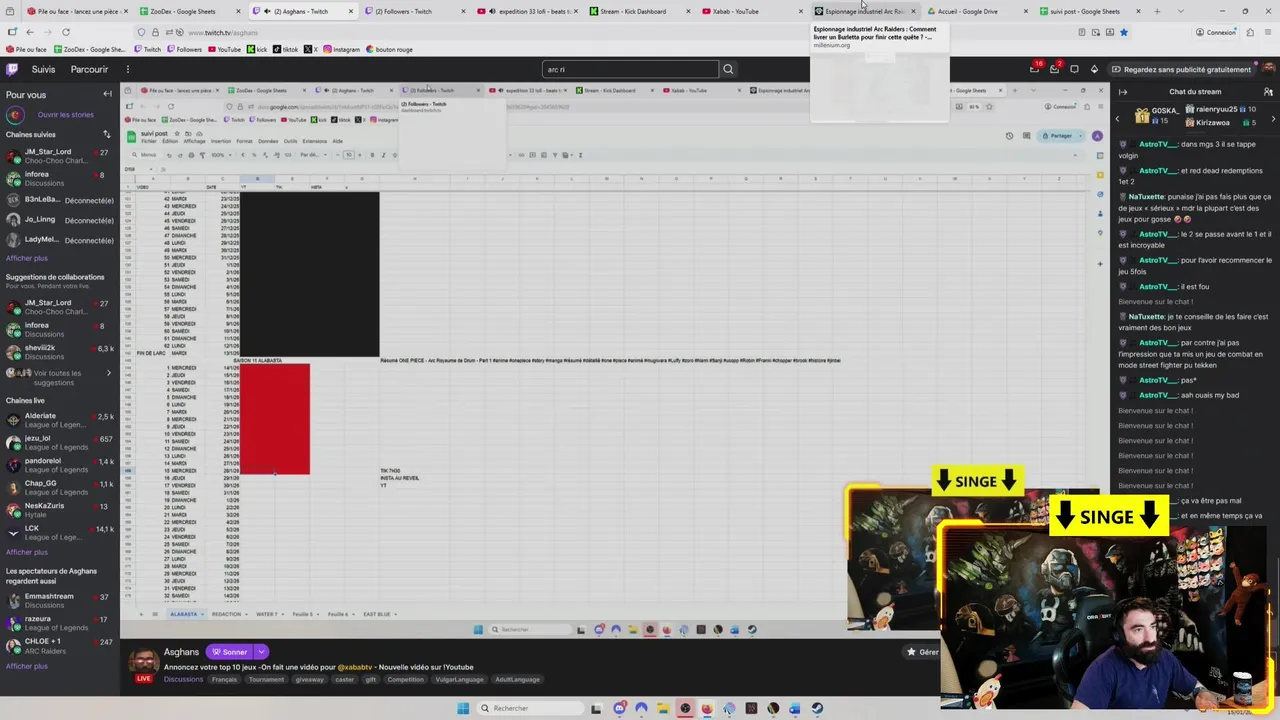Open followed channel B3nLeBa… marked Déconnecté(e)

pos(60,200)
